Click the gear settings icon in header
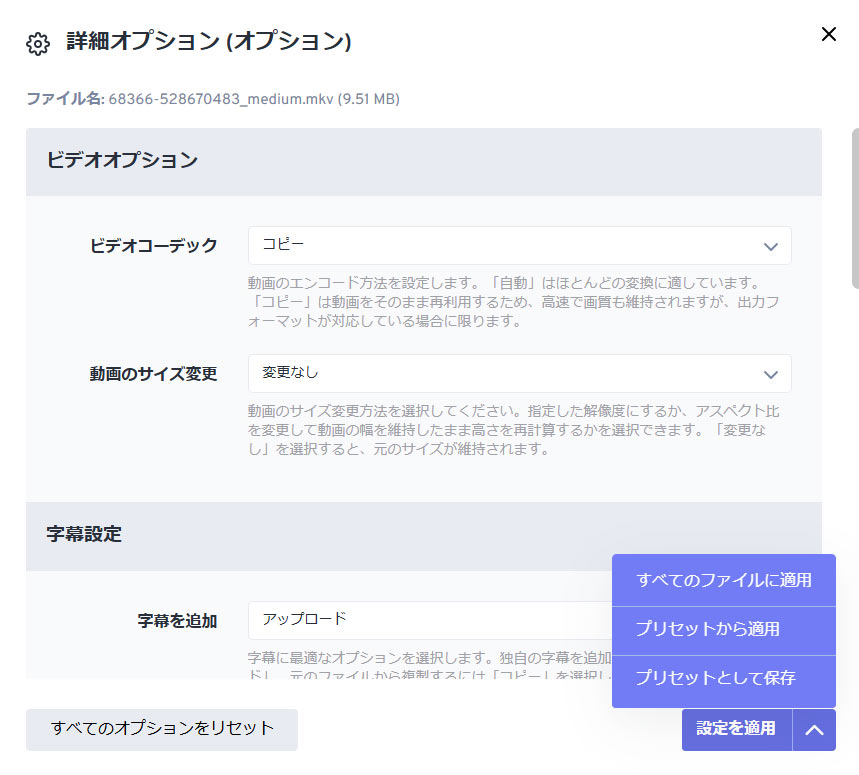The image size is (859, 775). pyautogui.click(x=38, y=44)
